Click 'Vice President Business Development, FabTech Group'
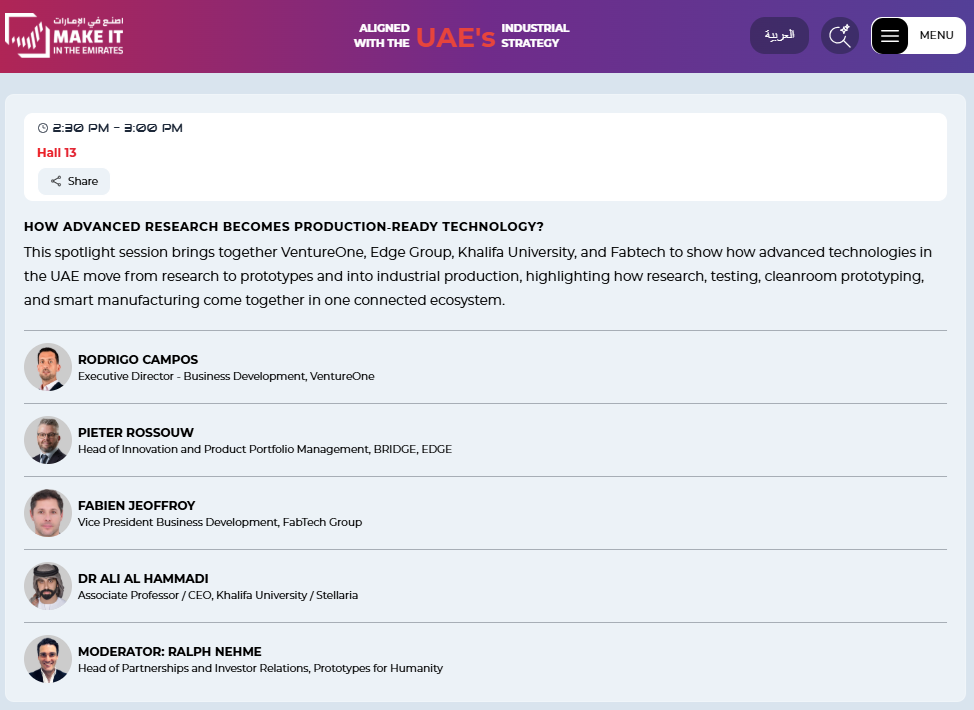 [220, 522]
